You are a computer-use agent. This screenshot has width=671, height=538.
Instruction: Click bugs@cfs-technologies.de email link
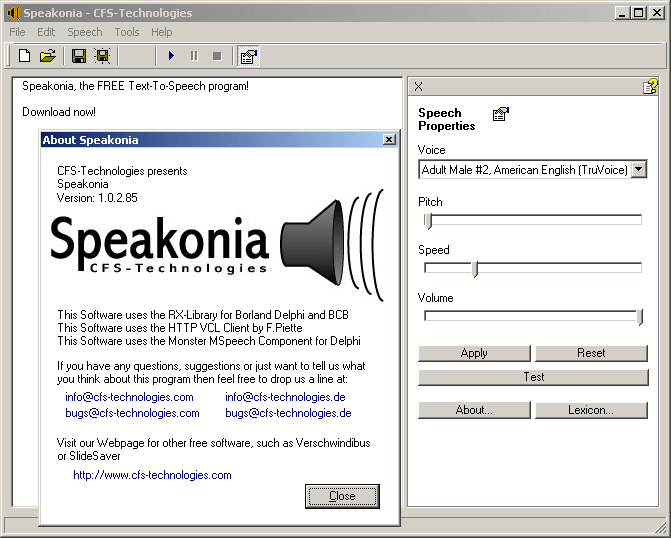point(288,413)
